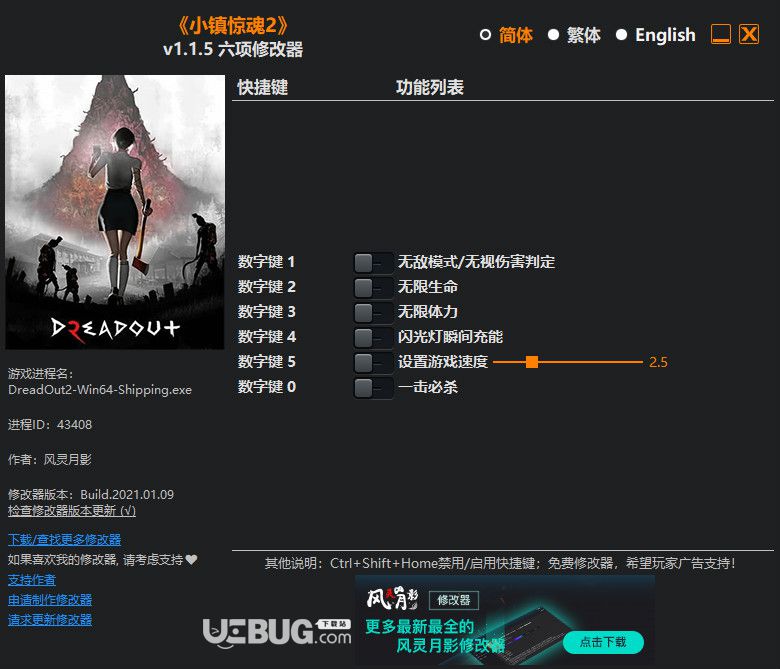Click the 修改器 badge in the ad banner

[454, 600]
